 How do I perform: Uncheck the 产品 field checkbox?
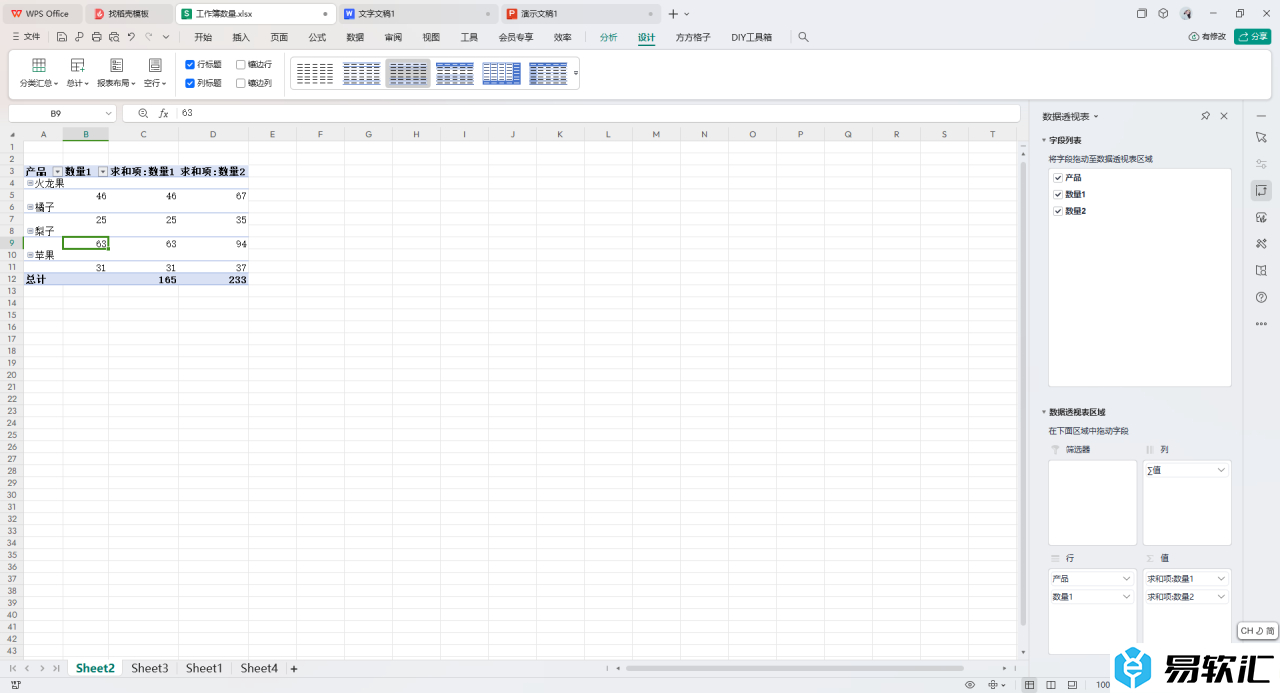tap(1058, 177)
